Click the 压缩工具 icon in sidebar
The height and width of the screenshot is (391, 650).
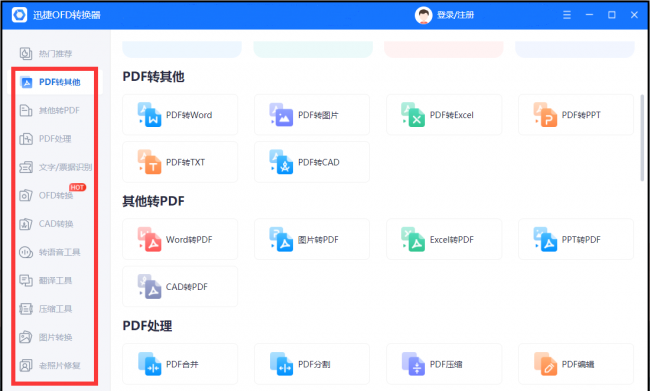pos(26,309)
